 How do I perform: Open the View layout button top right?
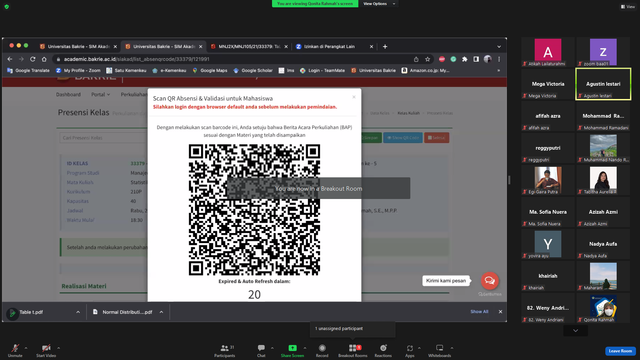pos(628,7)
